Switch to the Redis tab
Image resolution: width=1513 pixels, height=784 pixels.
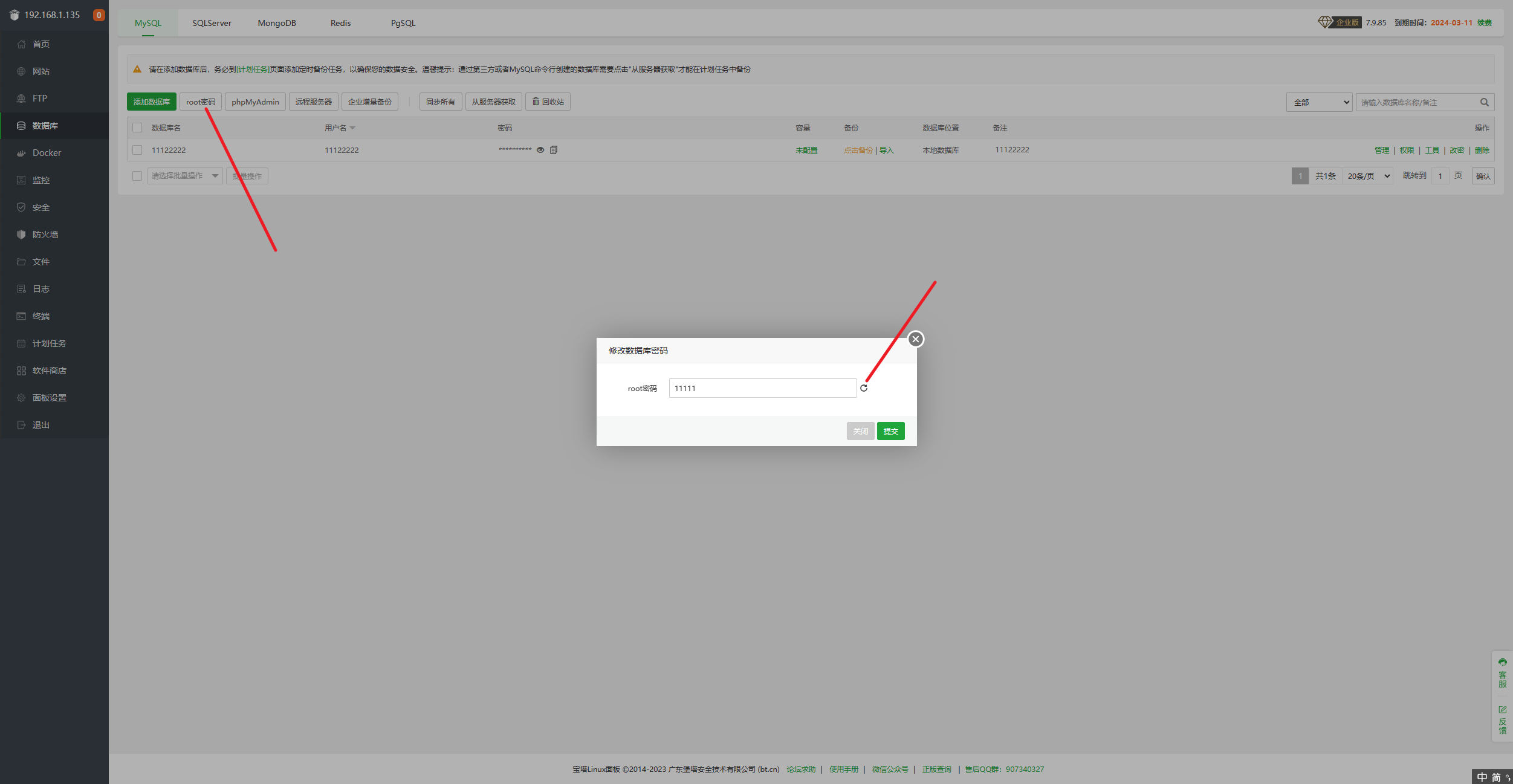340,23
